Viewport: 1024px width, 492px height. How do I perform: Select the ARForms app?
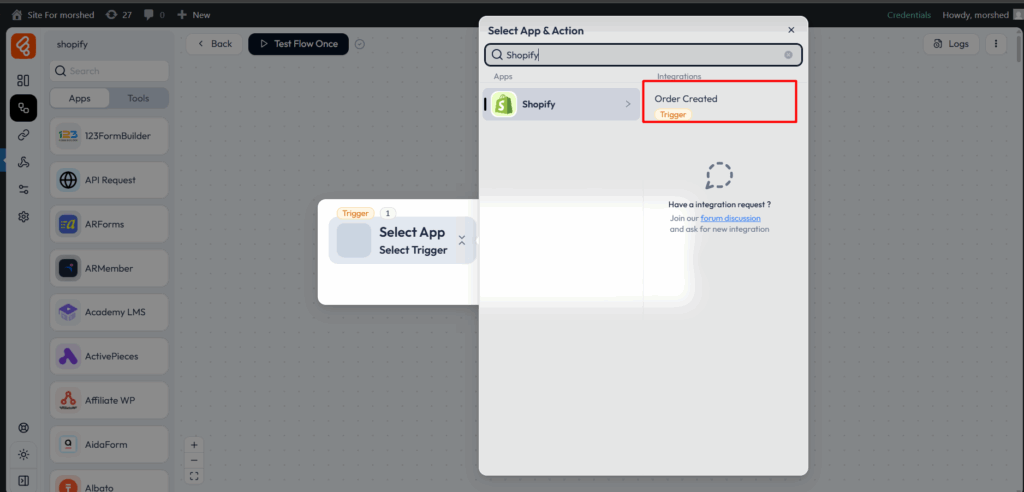tap(109, 224)
